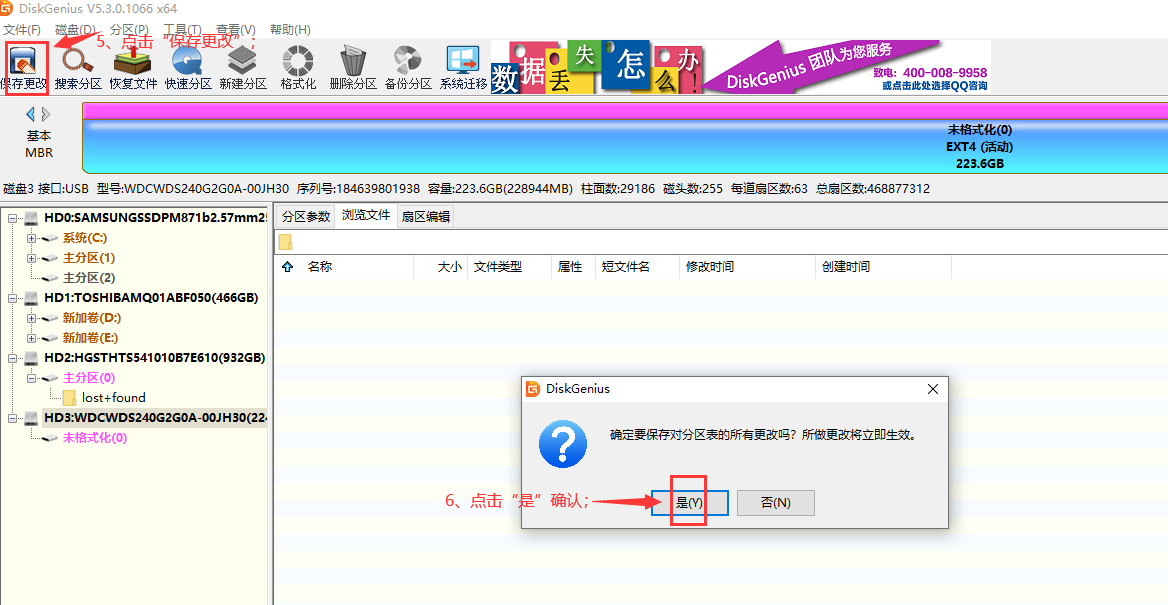Start the 快速分区 quick partition tool

click(188, 67)
